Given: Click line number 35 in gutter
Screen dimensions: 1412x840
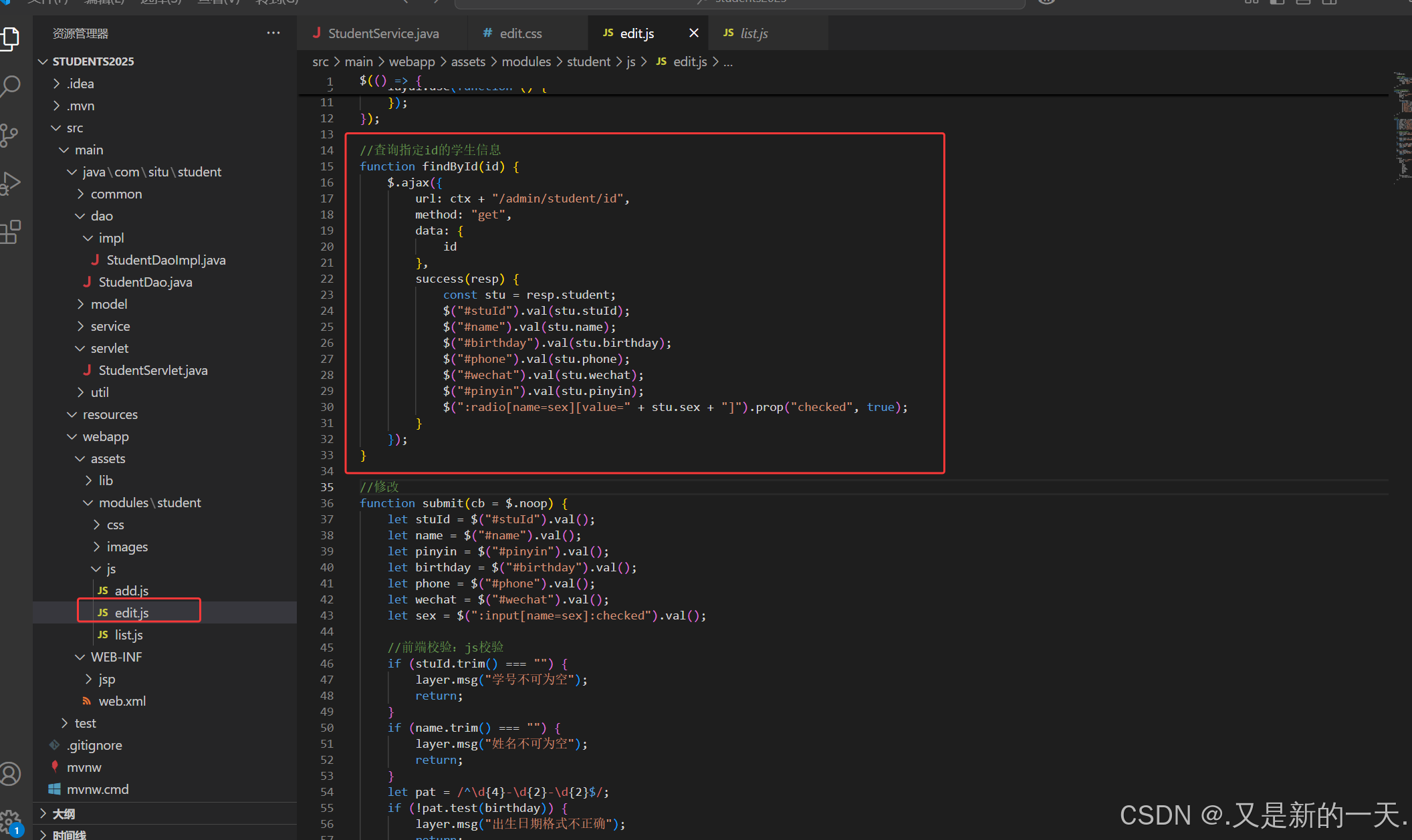Looking at the screenshot, I should pos(326,487).
